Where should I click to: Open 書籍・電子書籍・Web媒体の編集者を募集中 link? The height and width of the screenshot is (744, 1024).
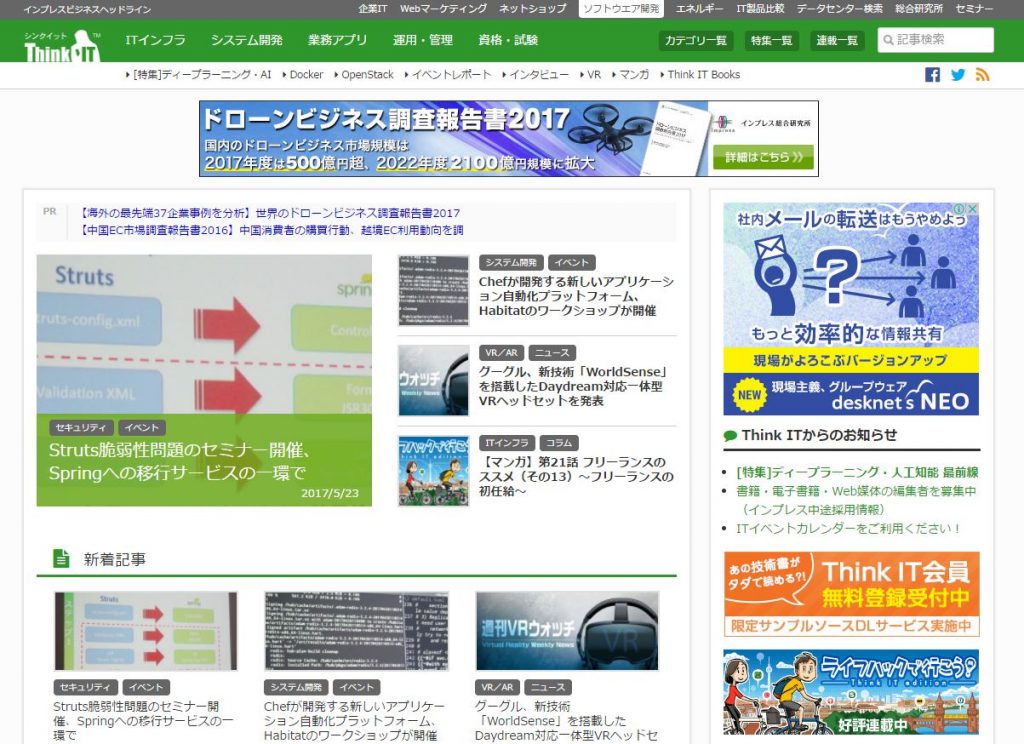tap(856, 500)
